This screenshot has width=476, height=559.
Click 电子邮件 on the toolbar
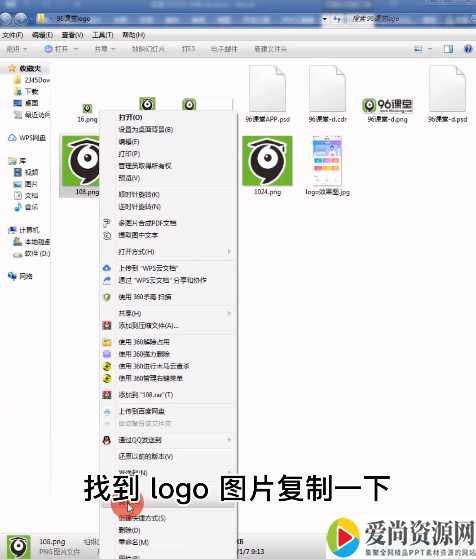(224, 49)
